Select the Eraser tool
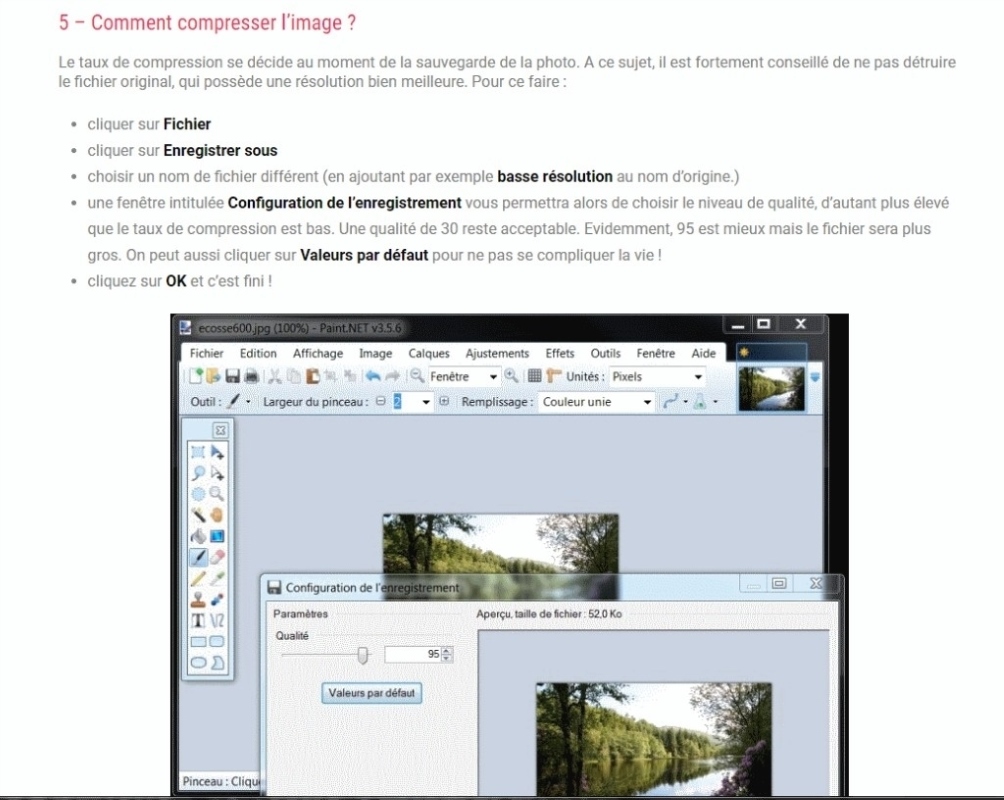Image resolution: width=1004 pixels, height=800 pixels. [x=217, y=557]
